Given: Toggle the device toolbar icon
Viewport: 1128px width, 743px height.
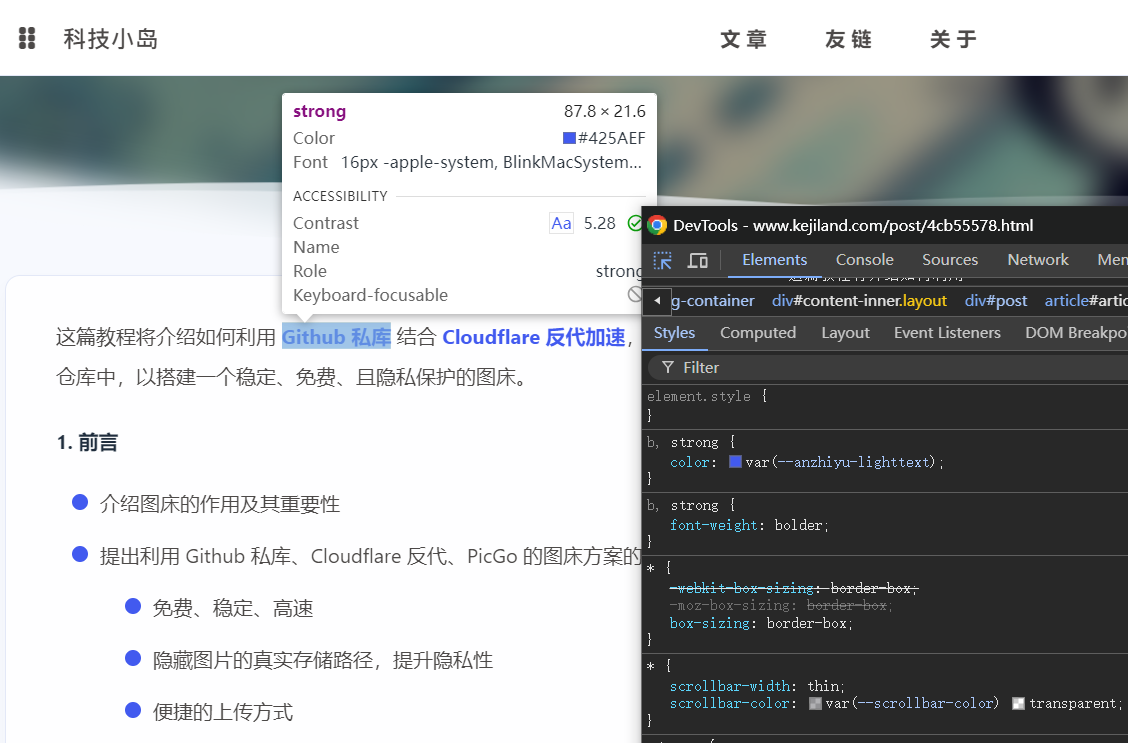Looking at the screenshot, I should pyautogui.click(x=698, y=260).
